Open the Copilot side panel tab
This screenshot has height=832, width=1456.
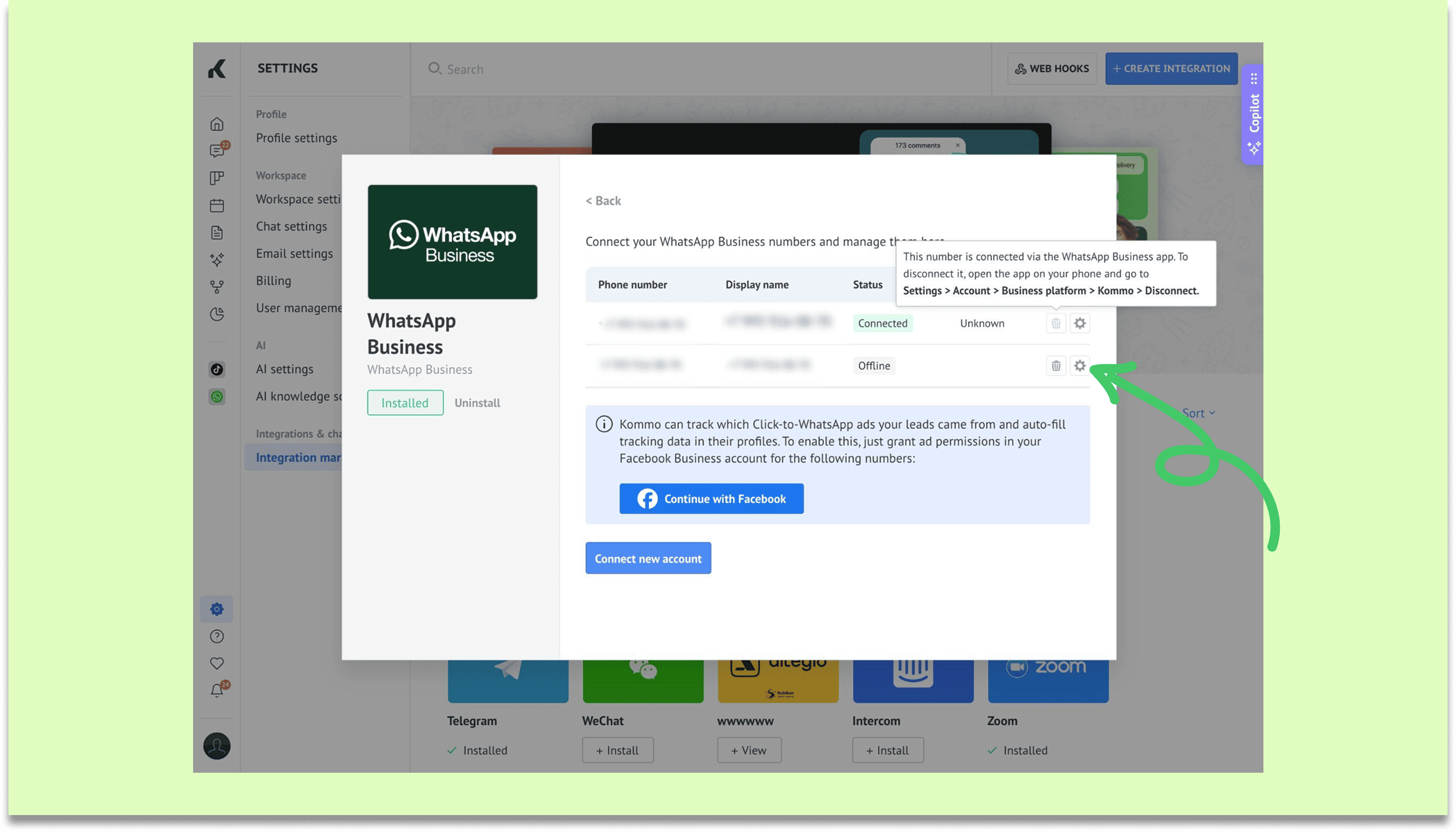click(1253, 114)
